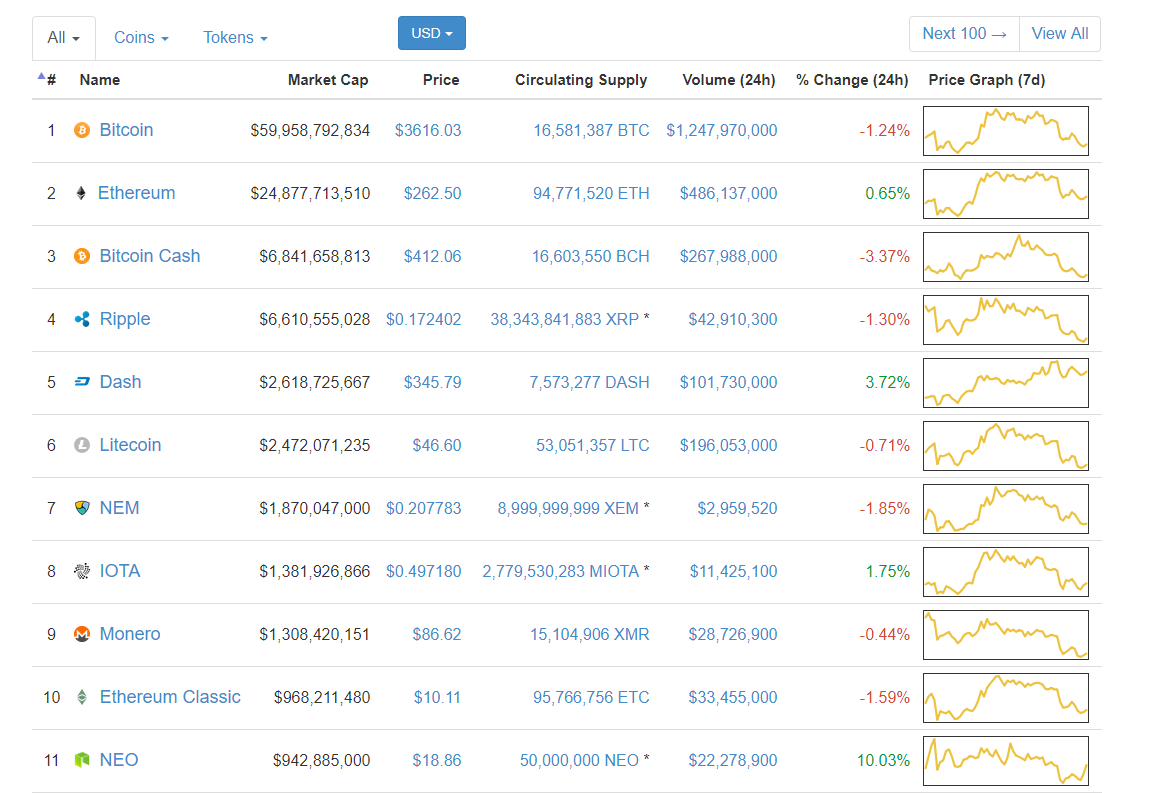Click the NEO green cube icon
The image size is (1154, 793).
coord(82,760)
